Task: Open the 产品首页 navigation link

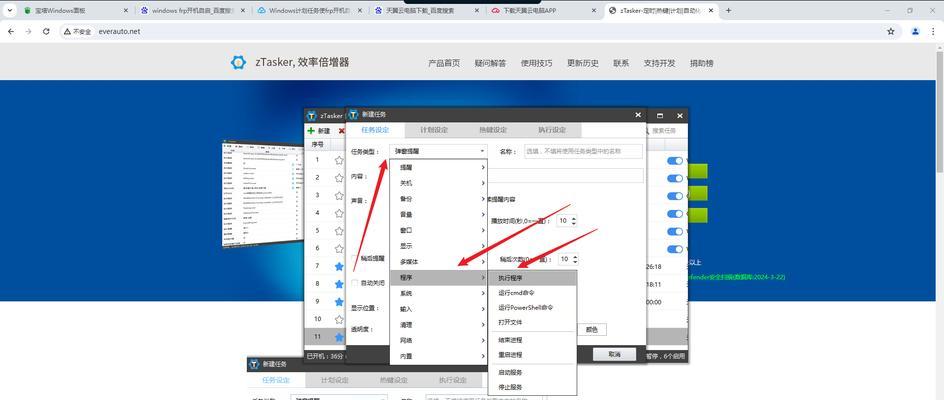Action: pyautogui.click(x=444, y=63)
